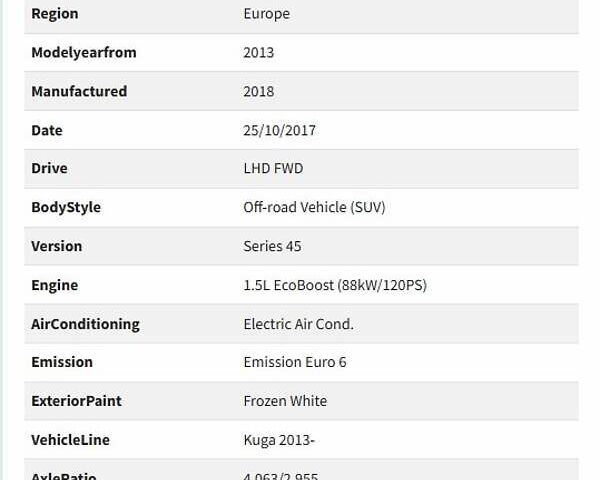Select the Off-road Vehicle (SUV) value
Image resolution: width=600 pixels, height=480 pixels.
click(x=314, y=207)
